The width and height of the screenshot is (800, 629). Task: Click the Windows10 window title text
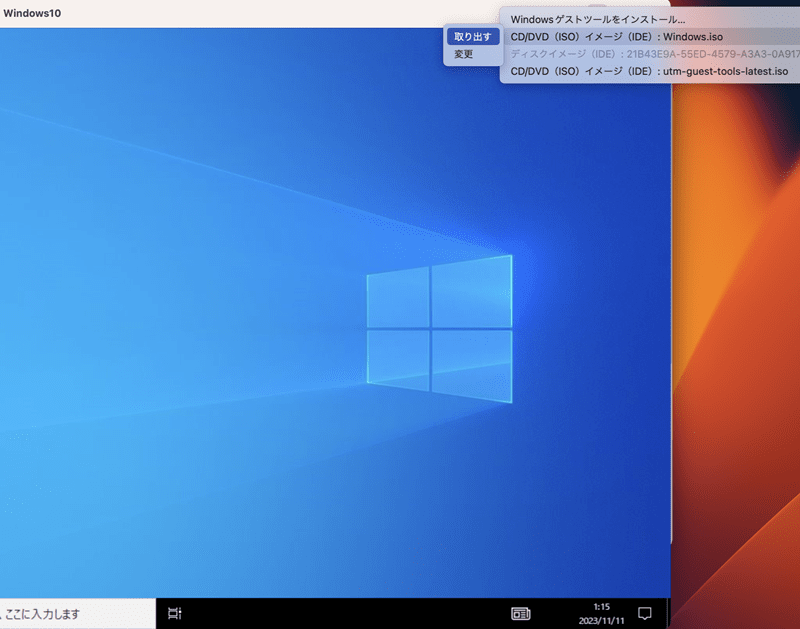click(x=32, y=13)
